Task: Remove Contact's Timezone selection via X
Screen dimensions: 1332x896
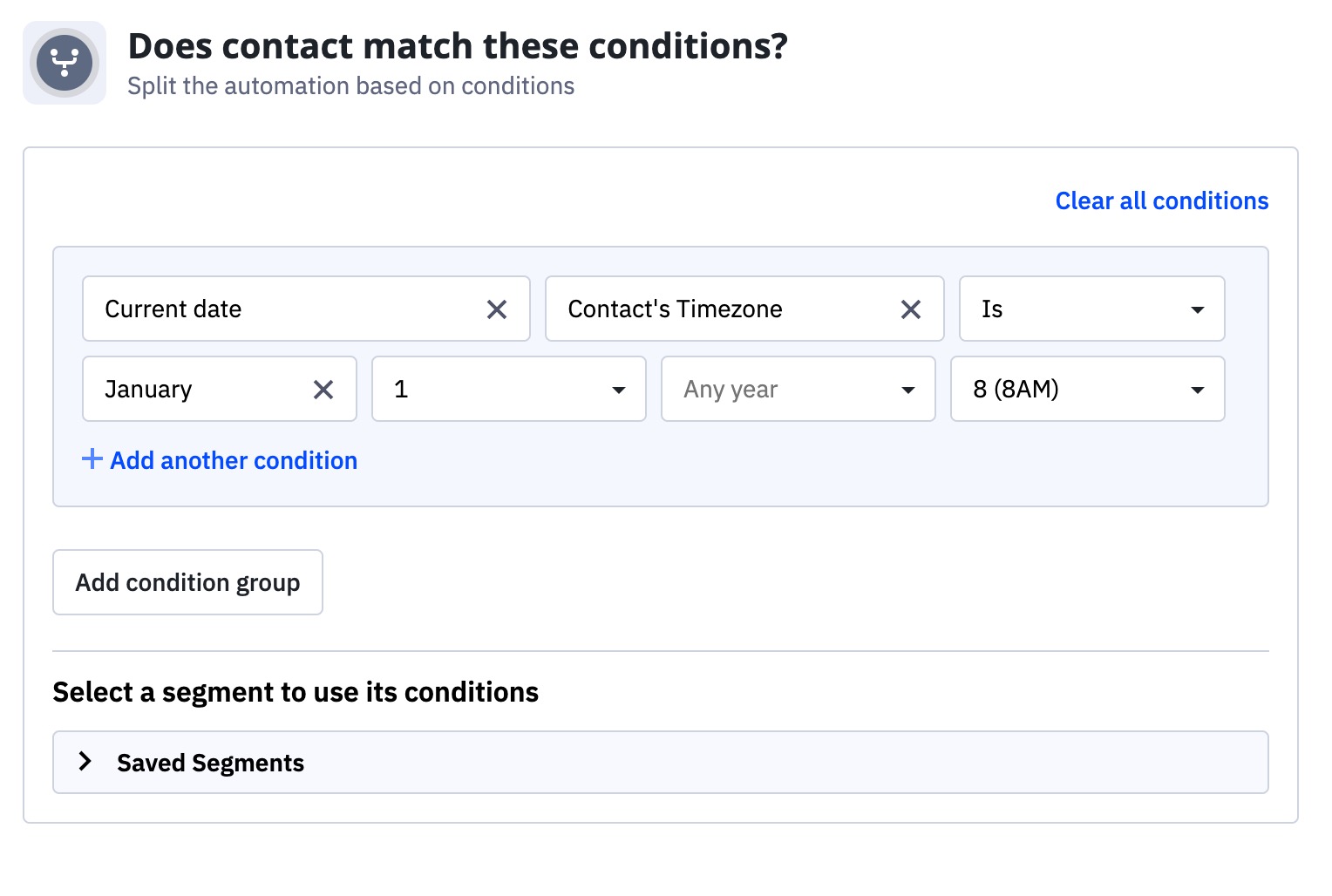Action: [x=911, y=309]
